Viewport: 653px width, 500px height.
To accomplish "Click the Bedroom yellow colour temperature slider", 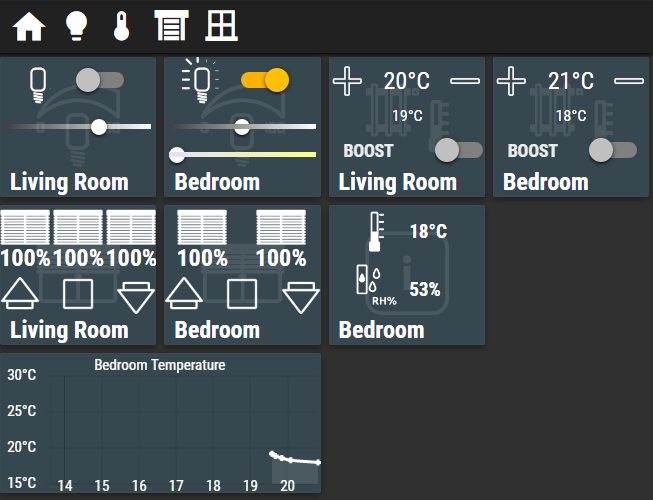I will (x=242, y=154).
